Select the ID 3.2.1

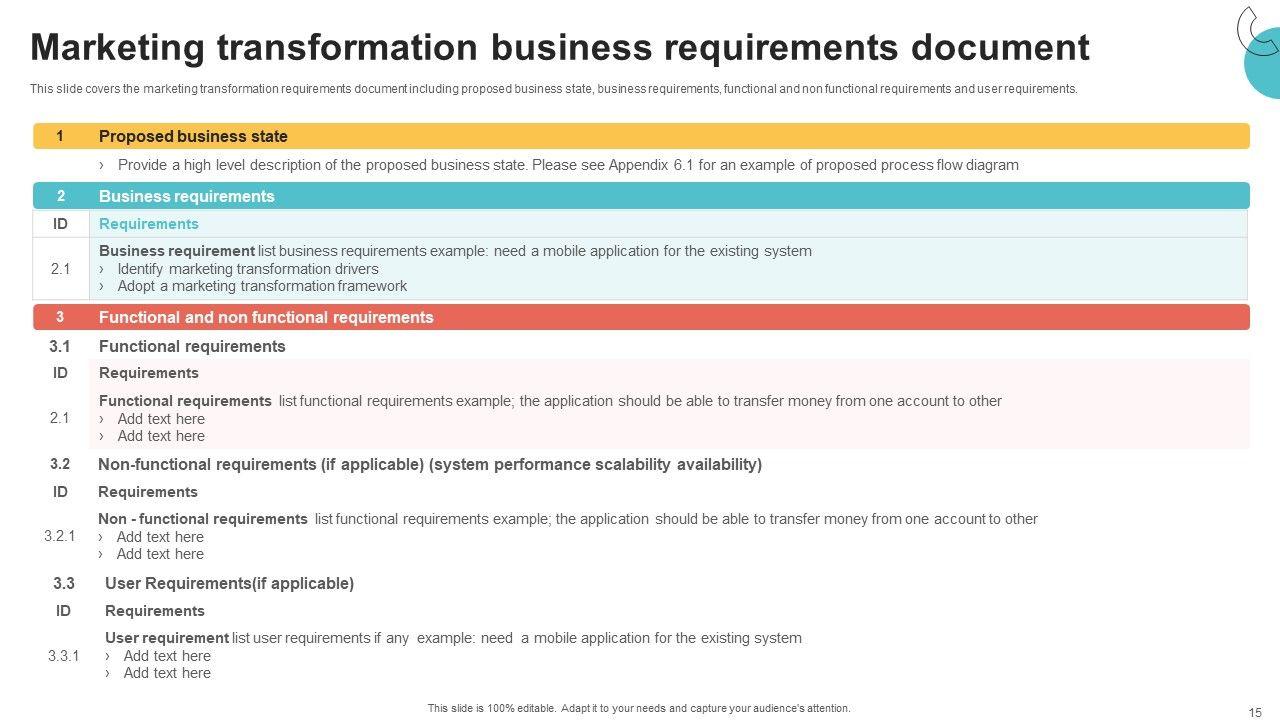(60, 536)
